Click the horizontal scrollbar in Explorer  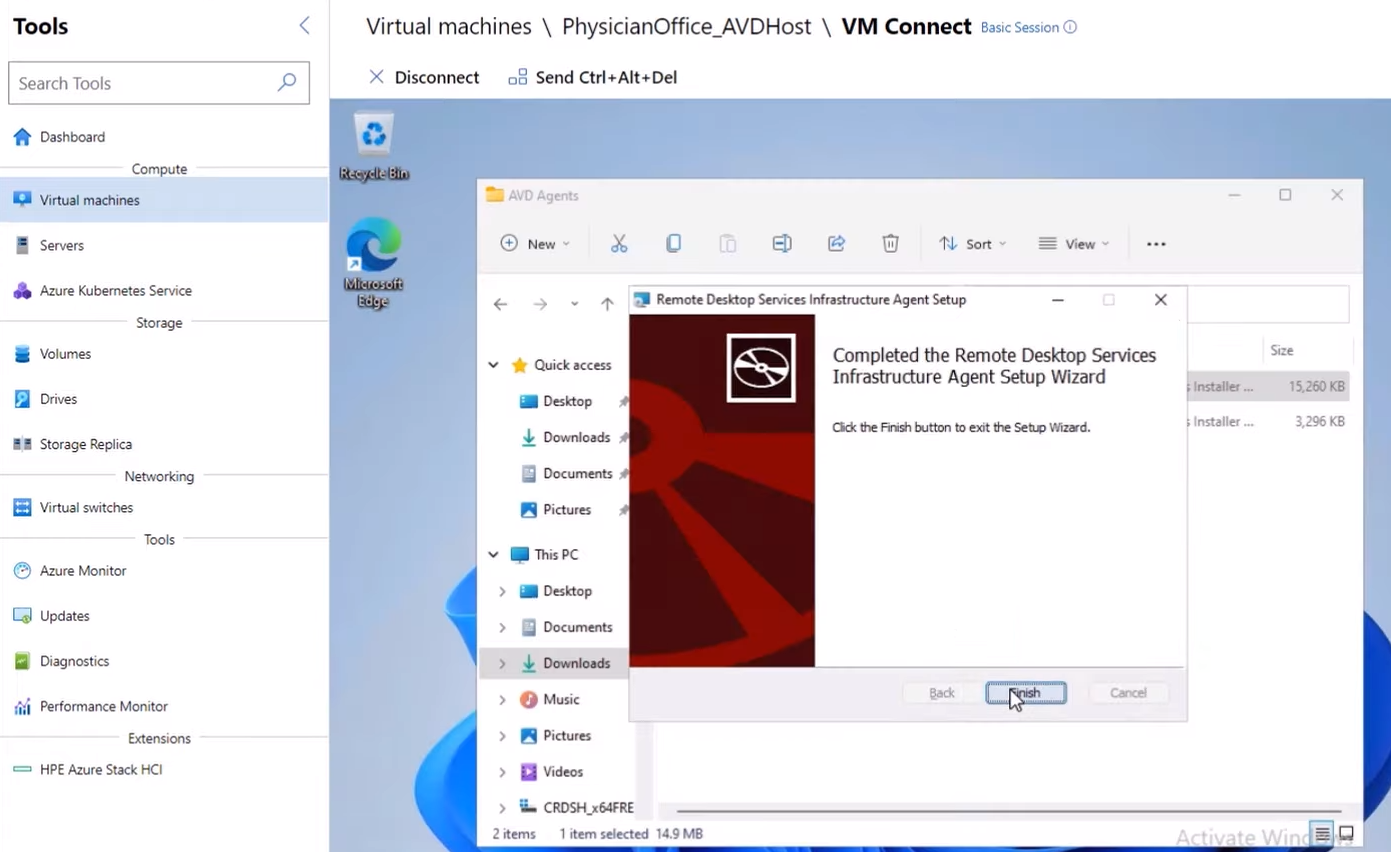pos(1009,811)
